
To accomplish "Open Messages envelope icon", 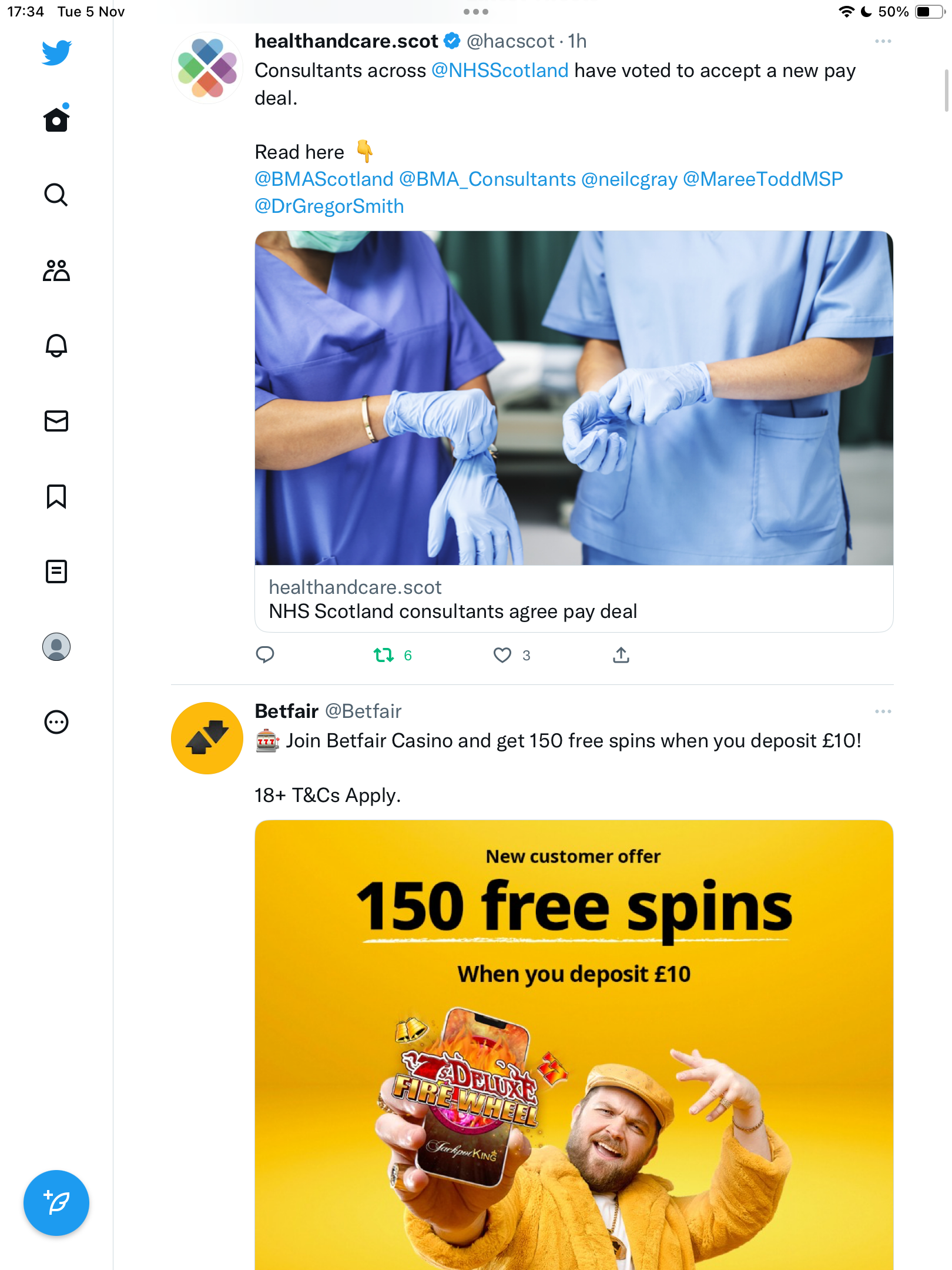I will tap(56, 421).
